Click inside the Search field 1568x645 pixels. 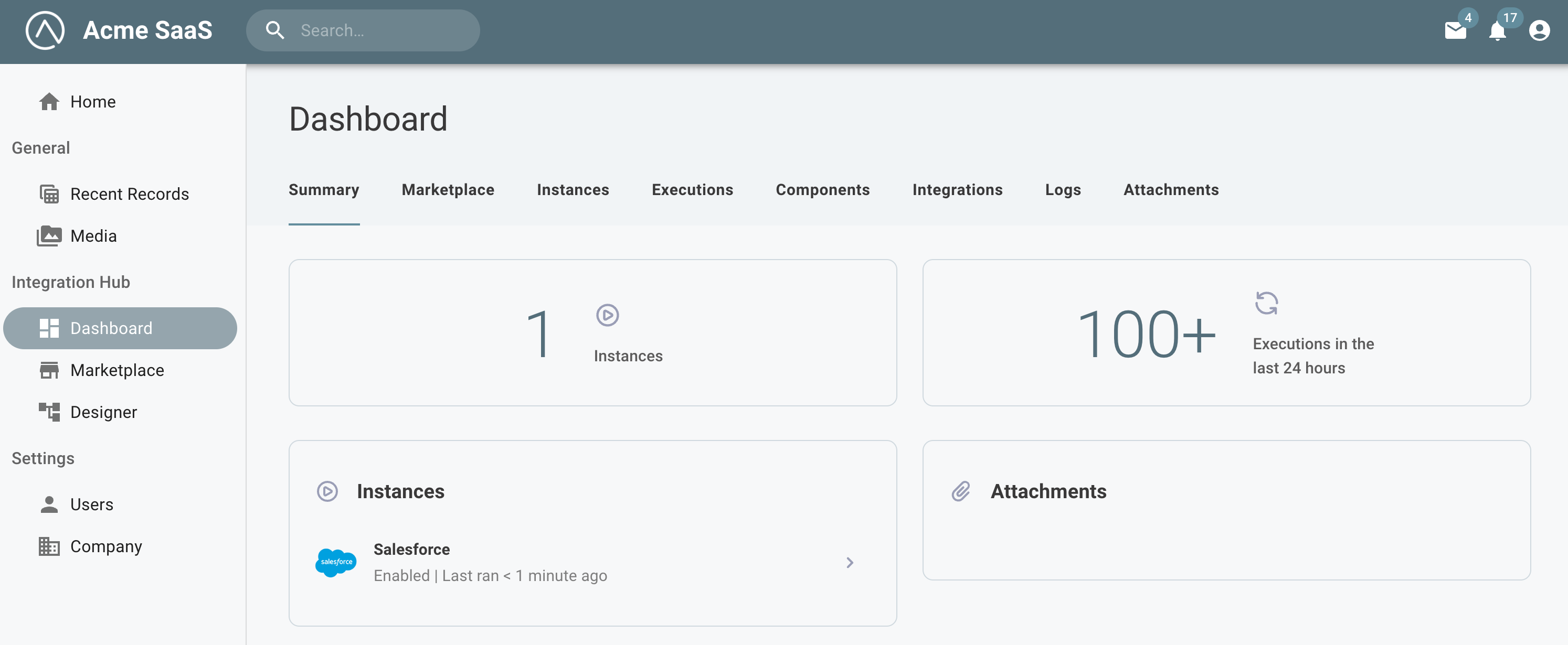[x=377, y=30]
